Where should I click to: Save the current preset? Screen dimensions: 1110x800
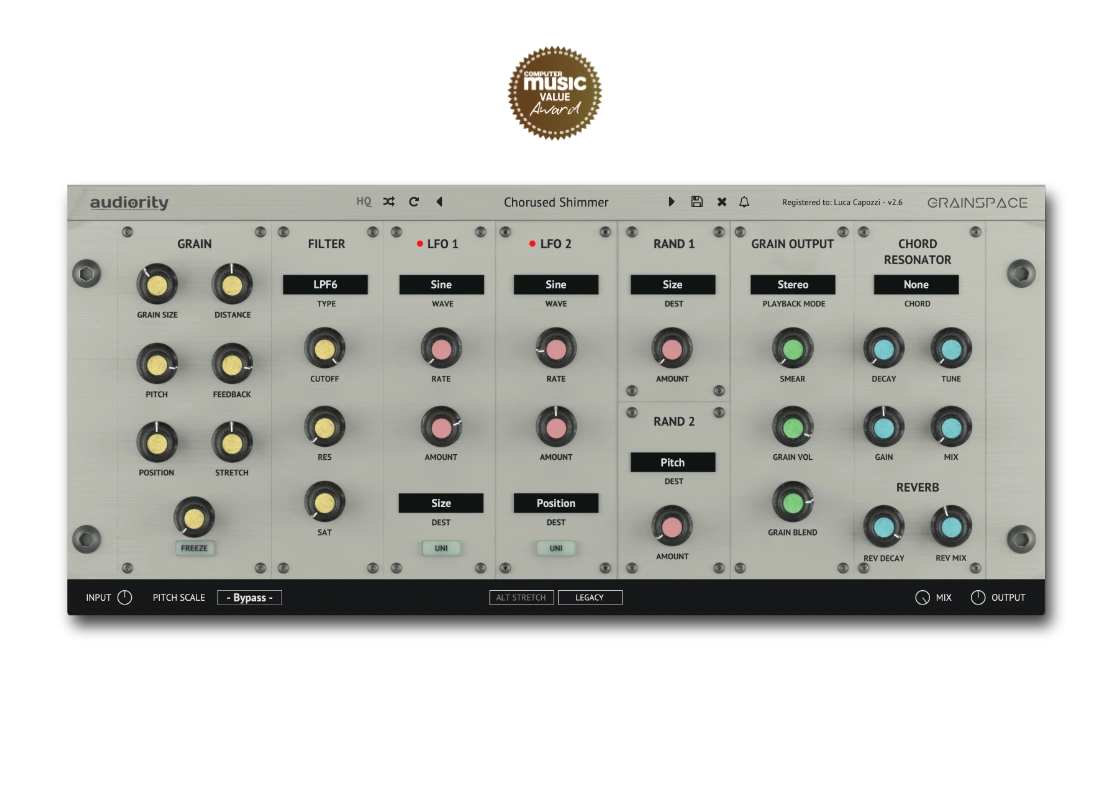[697, 202]
